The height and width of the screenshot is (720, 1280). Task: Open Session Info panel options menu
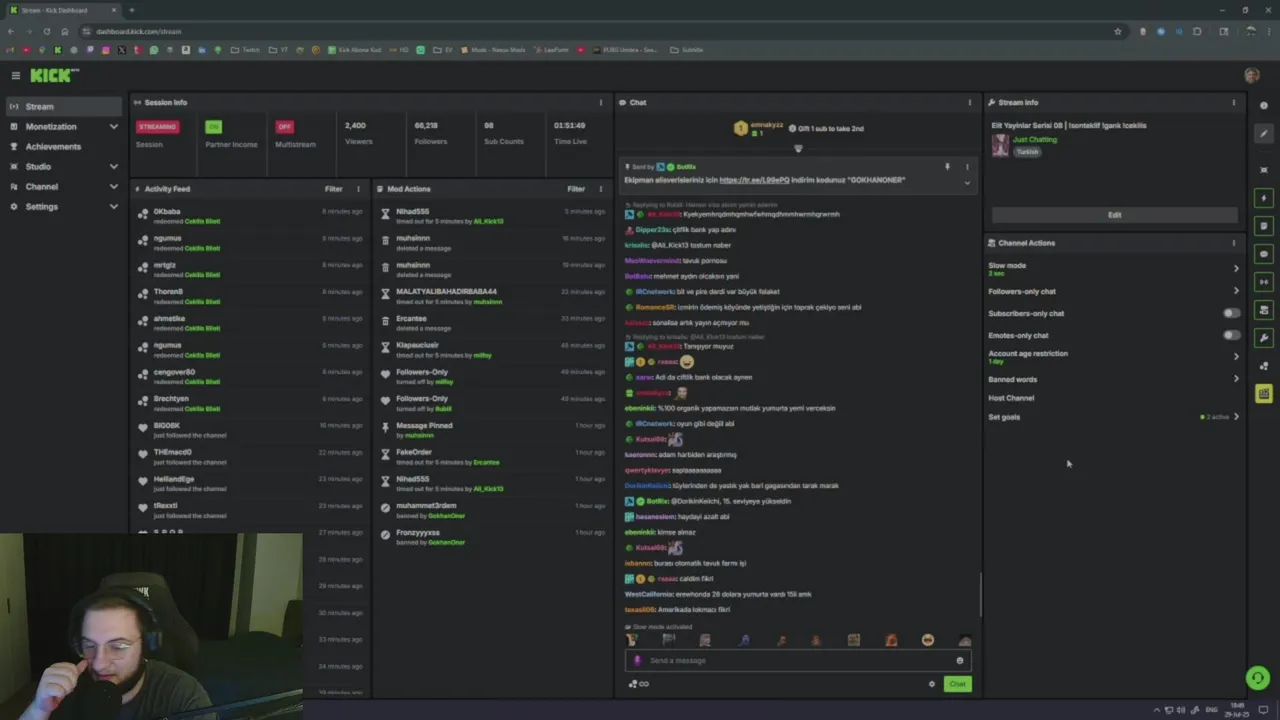point(601,102)
